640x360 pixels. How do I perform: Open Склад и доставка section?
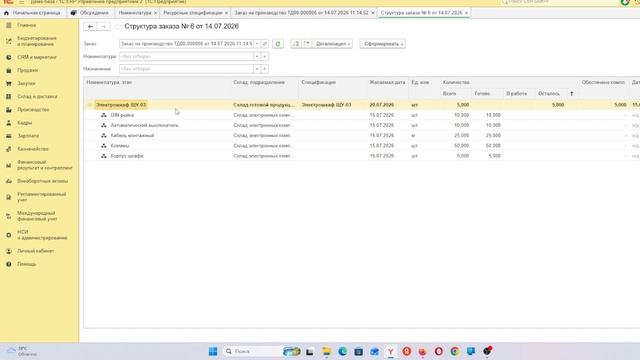pos(37,96)
